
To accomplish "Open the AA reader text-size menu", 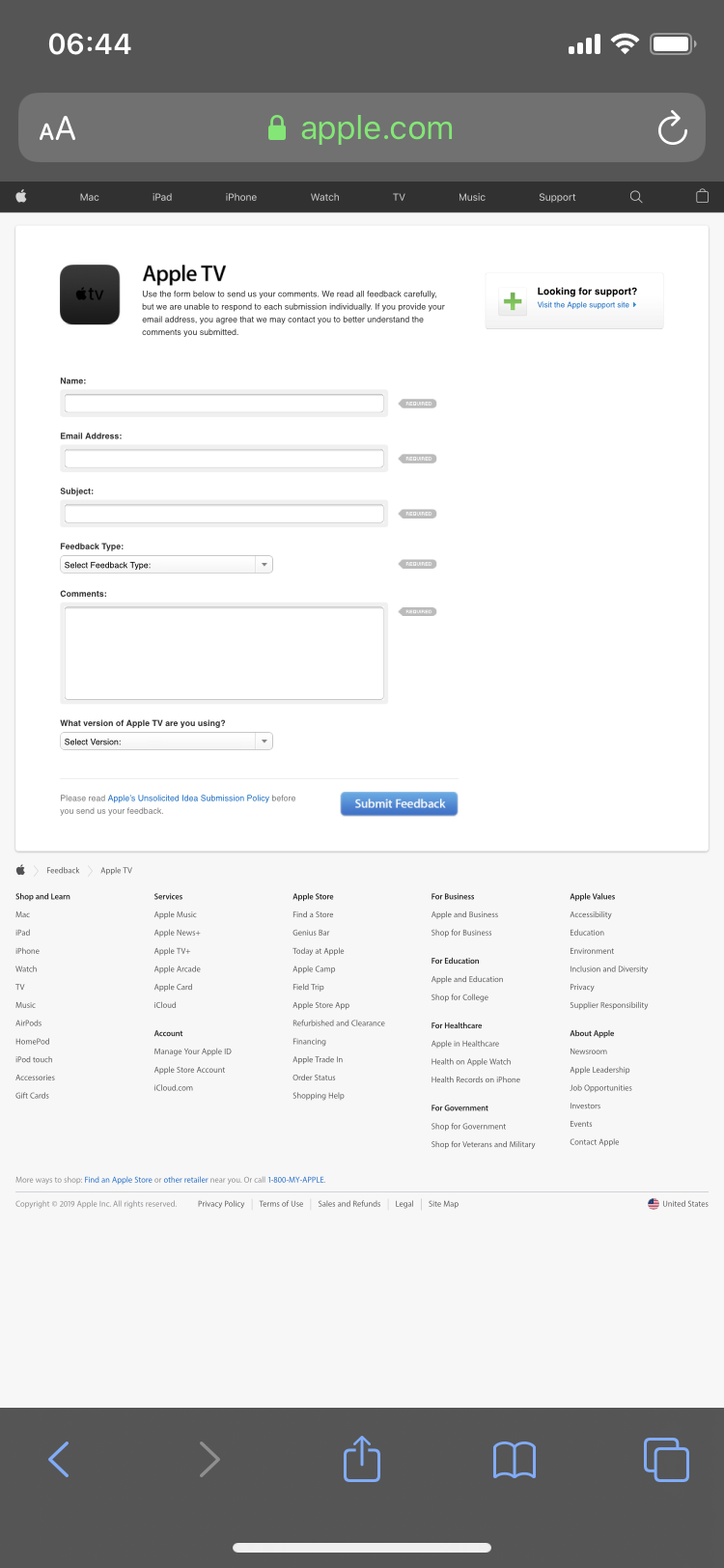I will point(57,128).
